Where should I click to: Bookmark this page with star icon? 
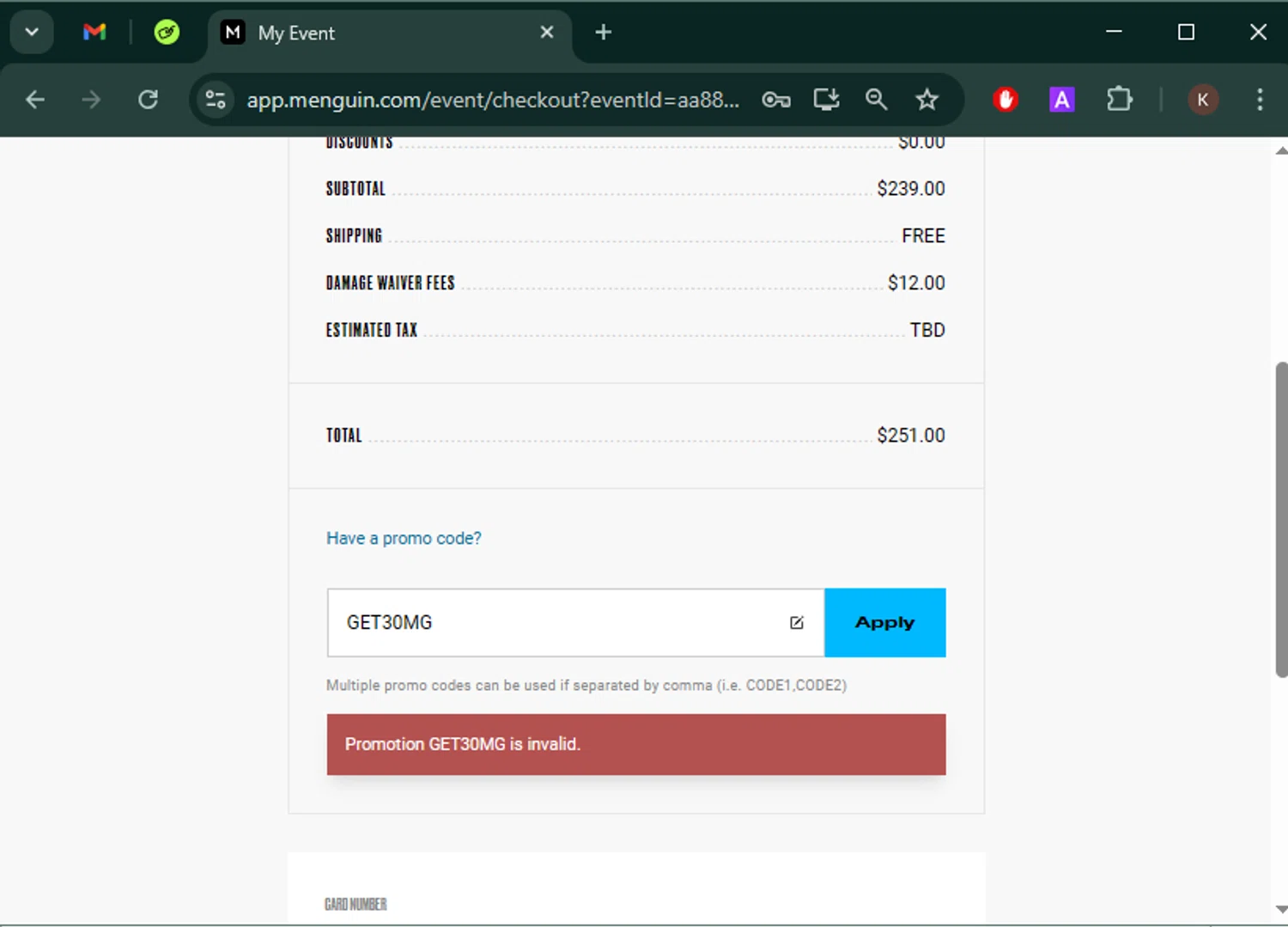click(927, 100)
